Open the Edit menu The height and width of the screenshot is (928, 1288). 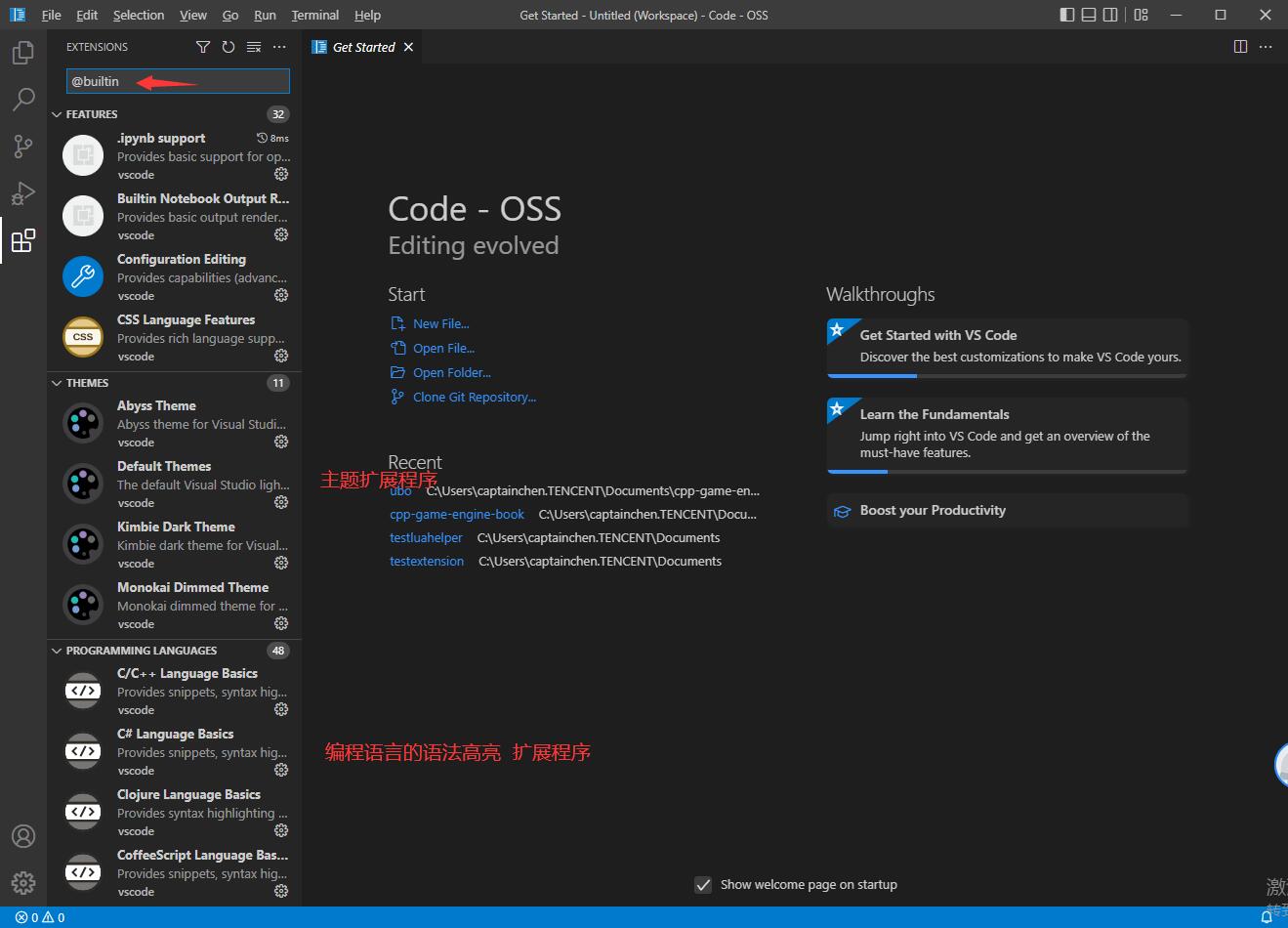[87, 15]
